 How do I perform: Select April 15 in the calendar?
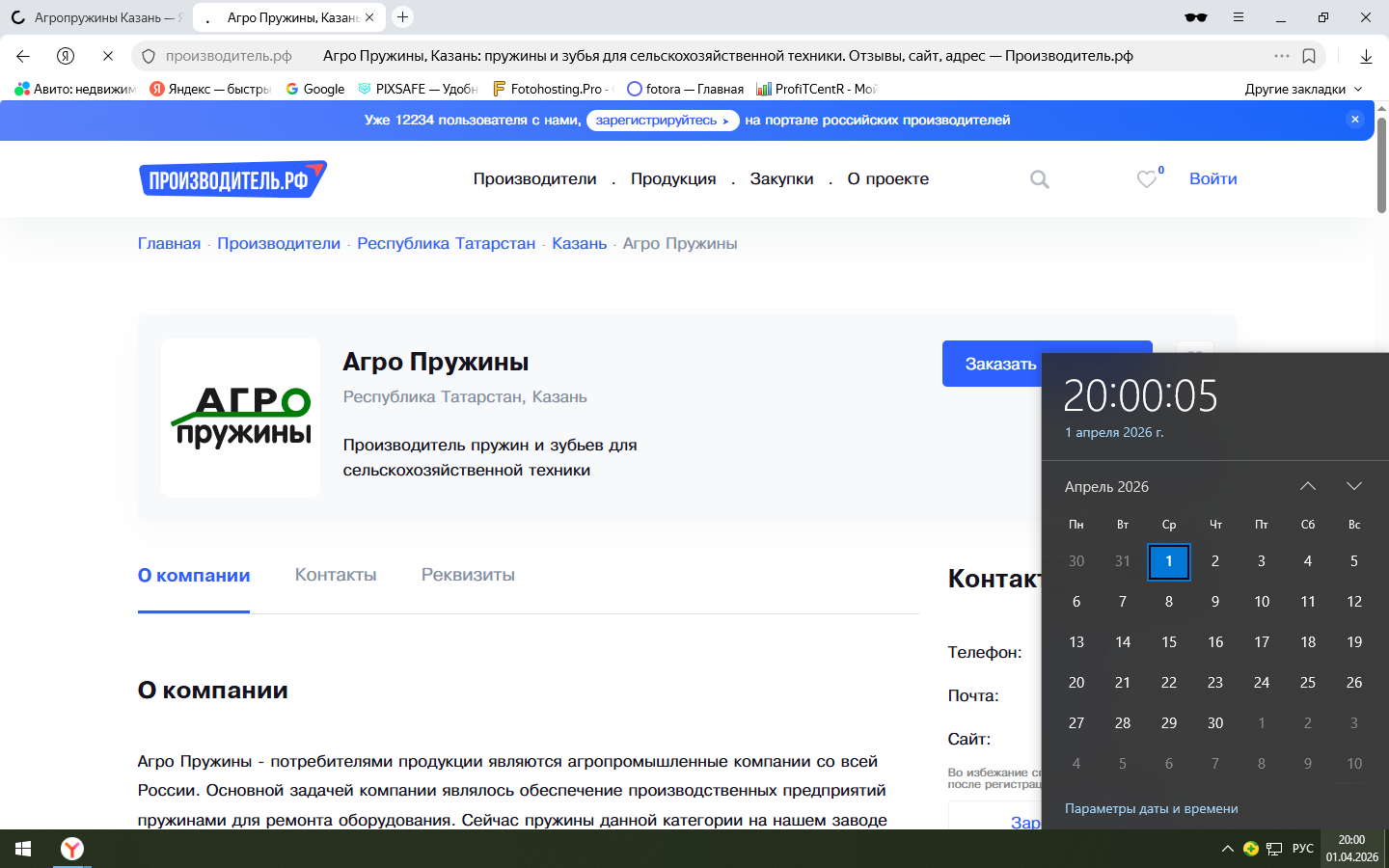point(1169,642)
